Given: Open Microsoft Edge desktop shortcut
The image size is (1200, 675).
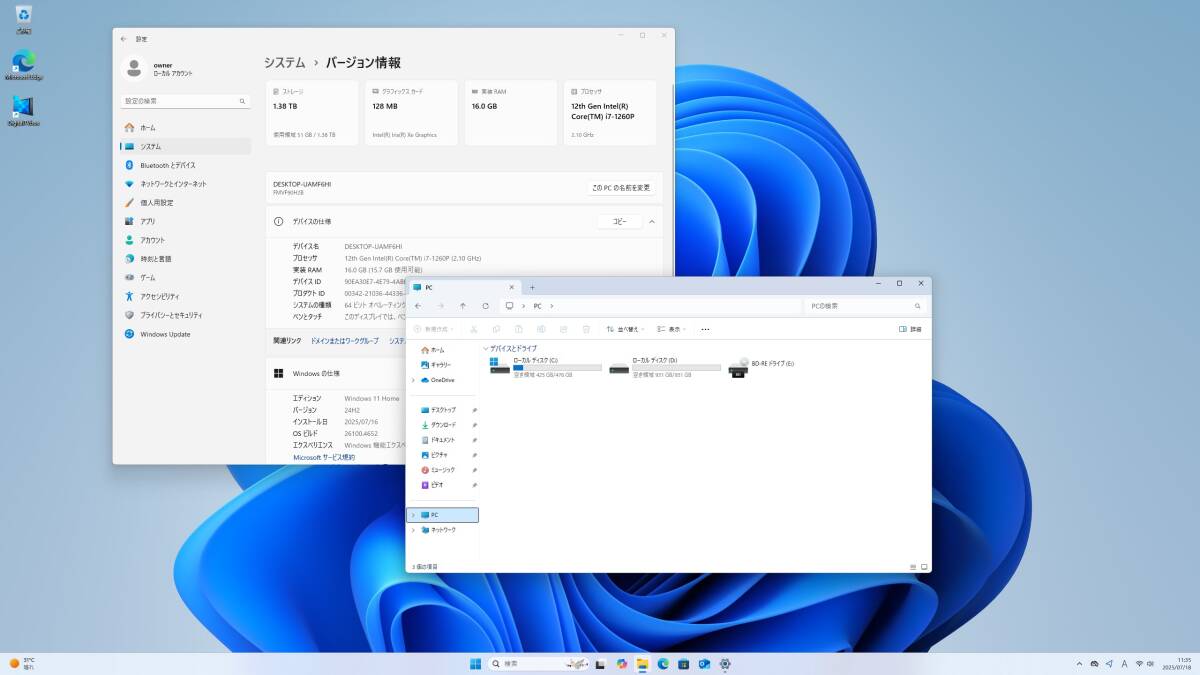Looking at the screenshot, I should tap(23, 65).
